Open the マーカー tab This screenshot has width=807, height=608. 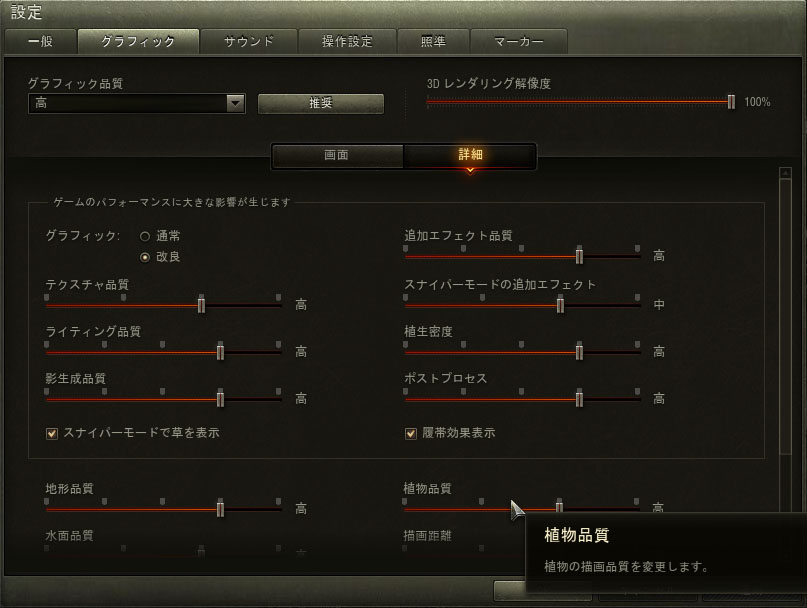(519, 41)
